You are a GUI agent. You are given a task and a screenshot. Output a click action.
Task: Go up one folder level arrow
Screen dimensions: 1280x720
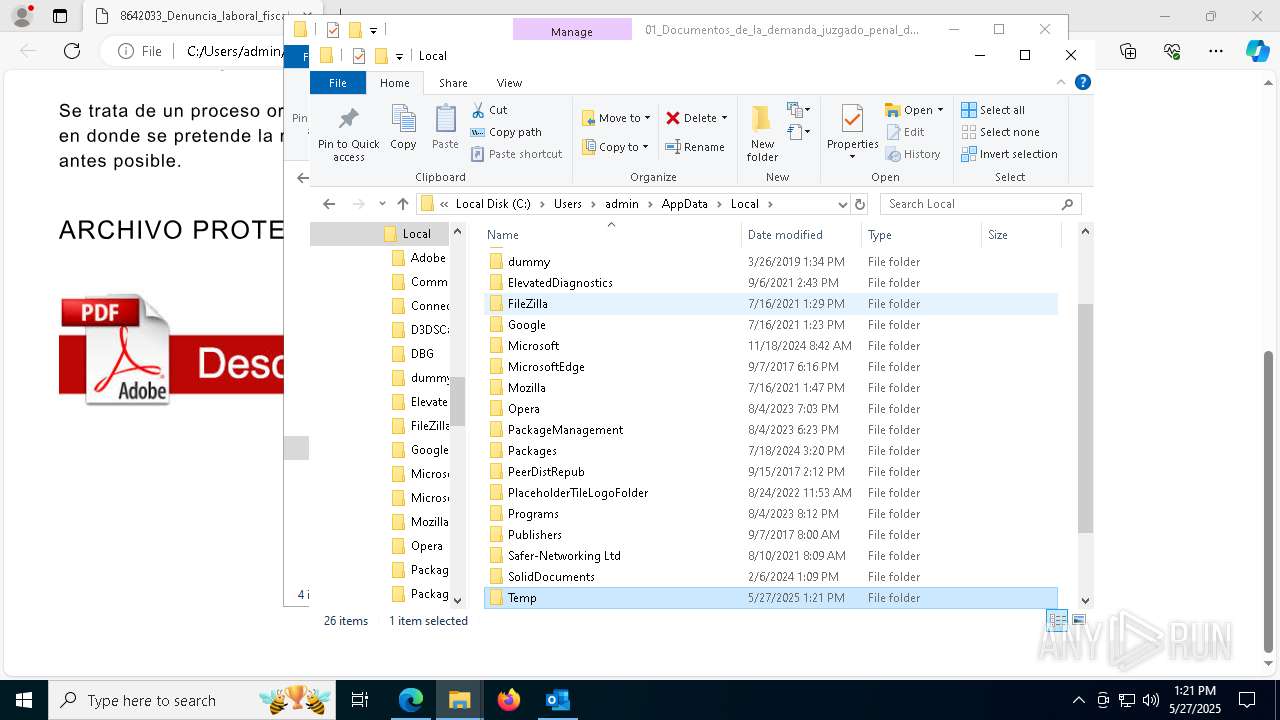click(x=403, y=204)
